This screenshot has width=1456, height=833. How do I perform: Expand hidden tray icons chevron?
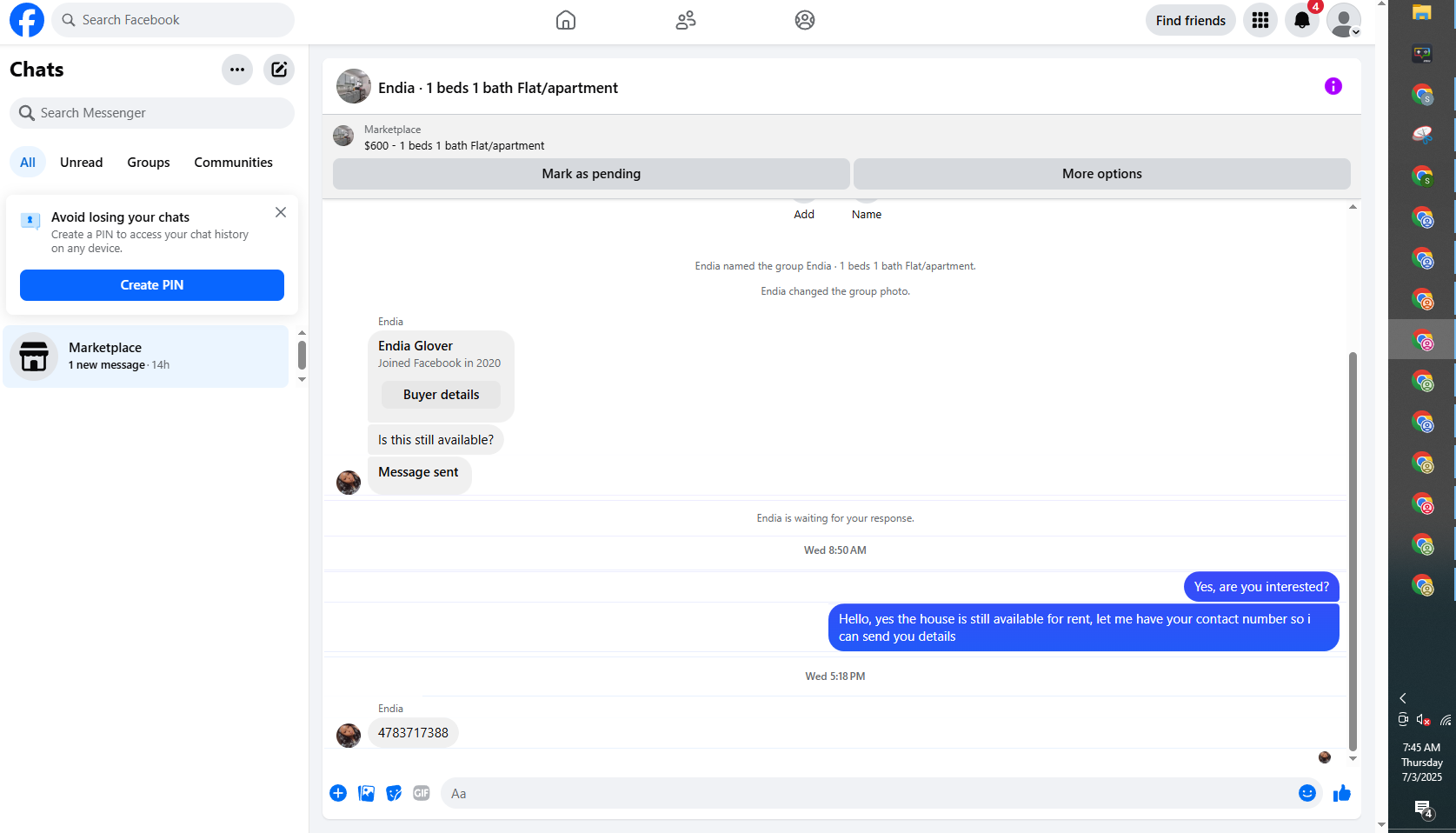(x=1402, y=698)
